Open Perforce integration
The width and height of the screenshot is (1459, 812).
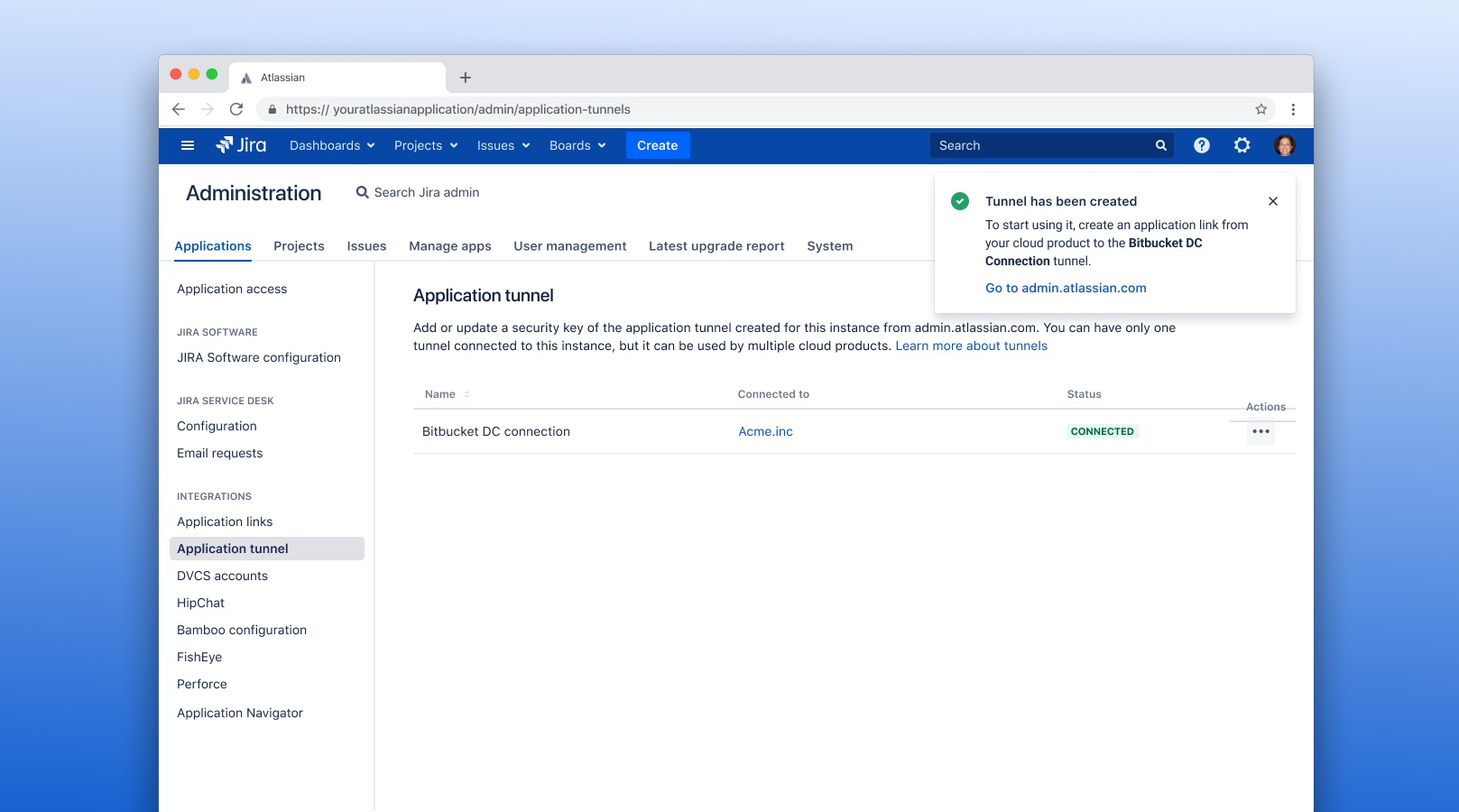[202, 684]
